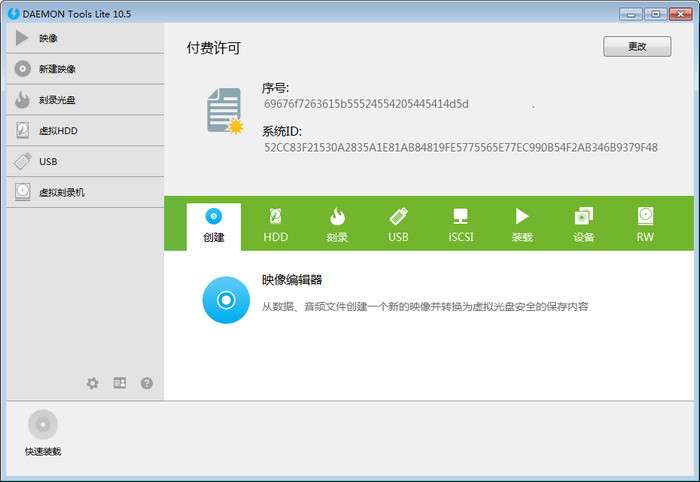Viewport: 700px width, 482px height.
Task: Click the image editor description text
Action: pos(425,307)
